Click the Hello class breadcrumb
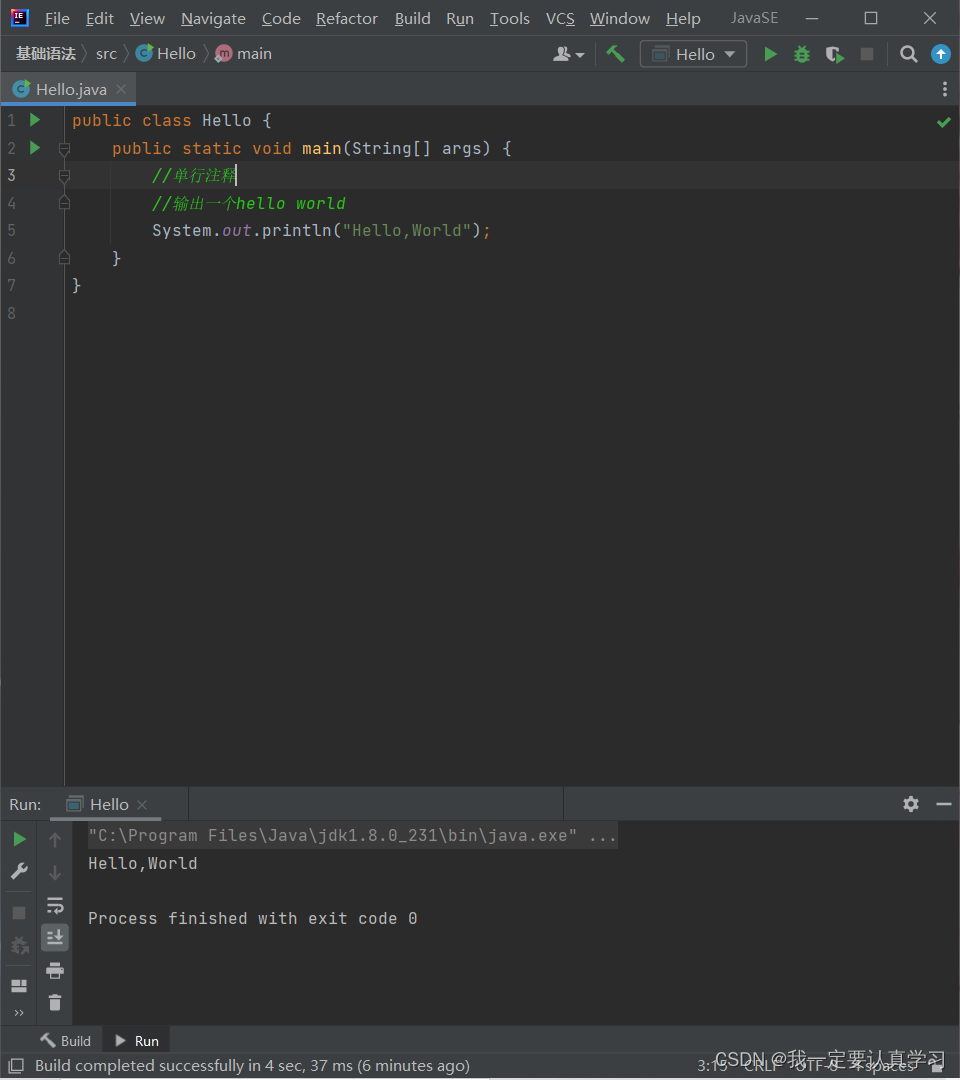 pos(166,54)
